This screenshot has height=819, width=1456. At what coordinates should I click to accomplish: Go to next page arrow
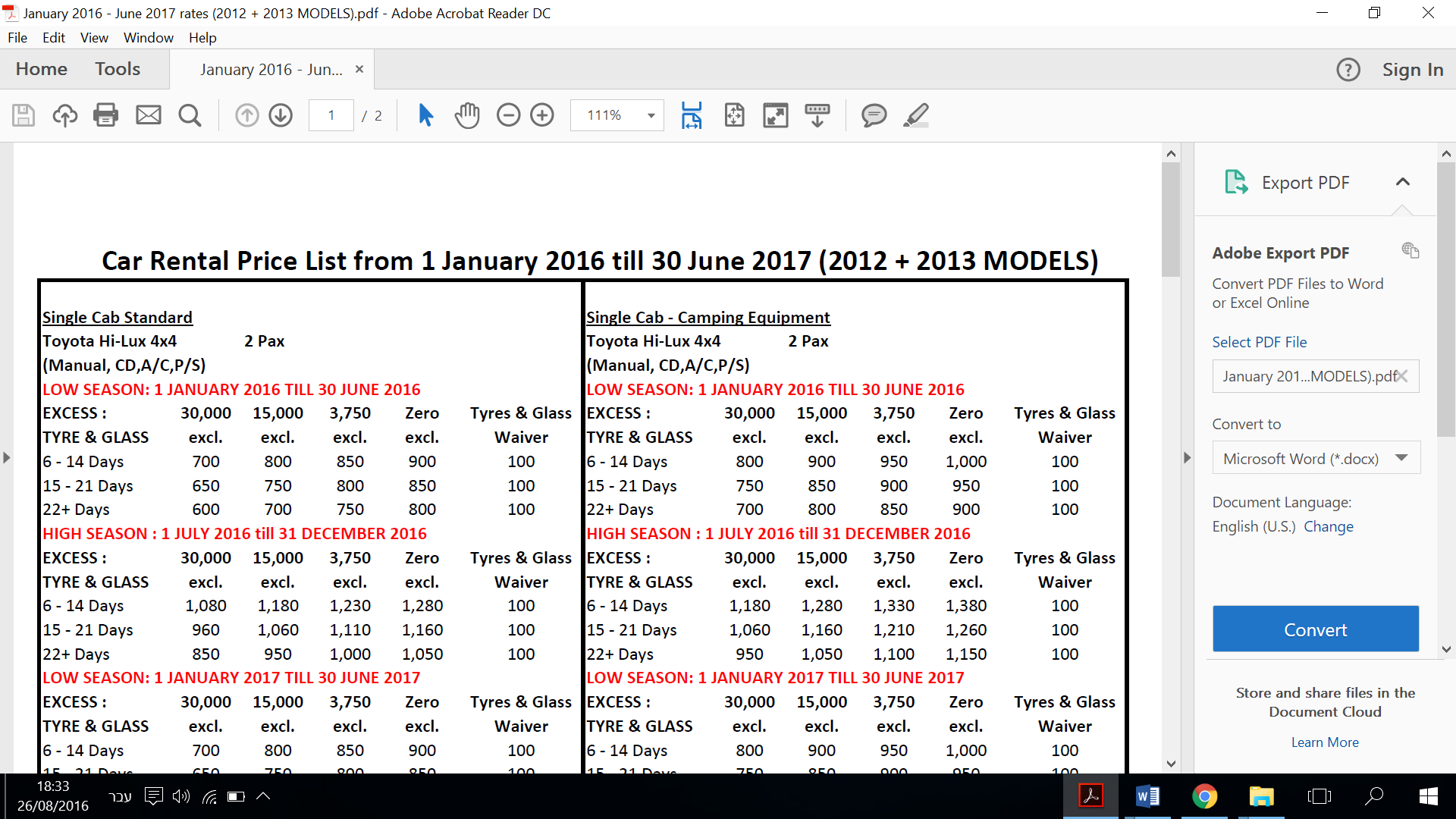click(281, 115)
